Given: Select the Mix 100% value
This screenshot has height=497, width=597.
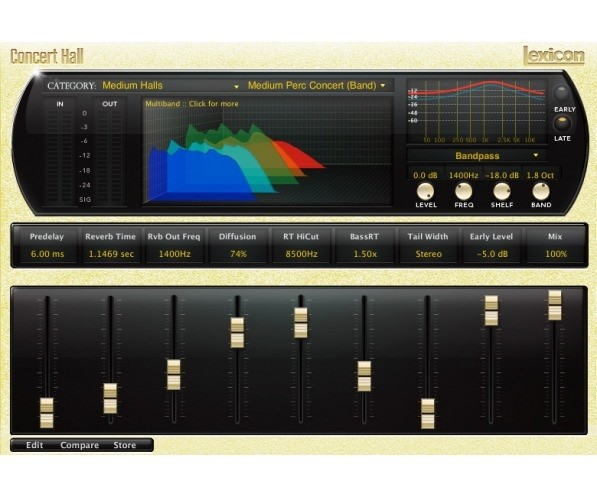Looking at the screenshot, I should 555,254.
